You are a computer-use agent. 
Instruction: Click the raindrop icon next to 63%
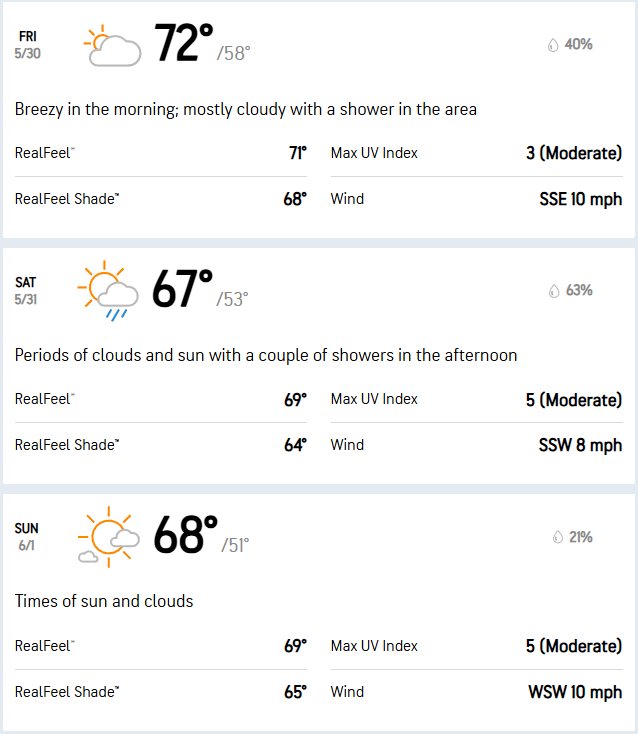(x=554, y=291)
